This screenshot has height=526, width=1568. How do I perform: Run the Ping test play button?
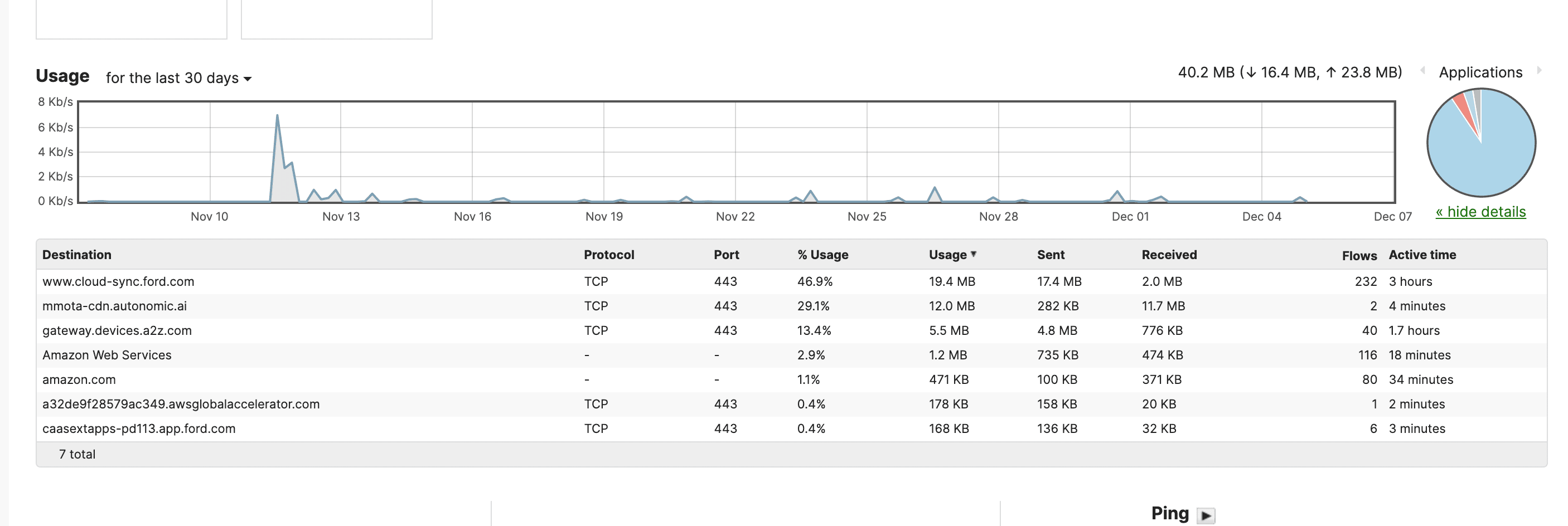point(1205,515)
